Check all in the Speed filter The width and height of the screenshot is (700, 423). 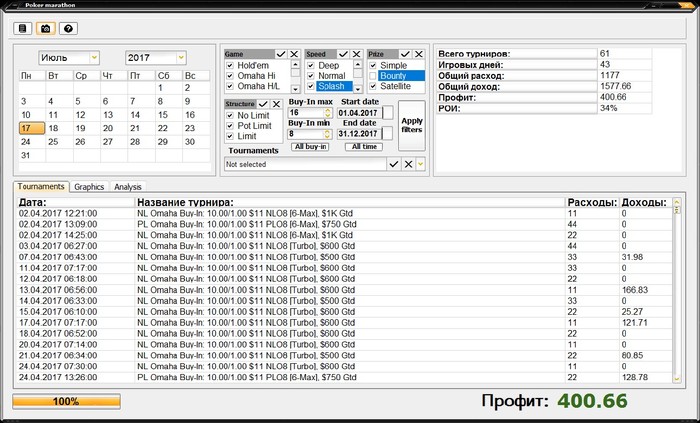tap(343, 54)
